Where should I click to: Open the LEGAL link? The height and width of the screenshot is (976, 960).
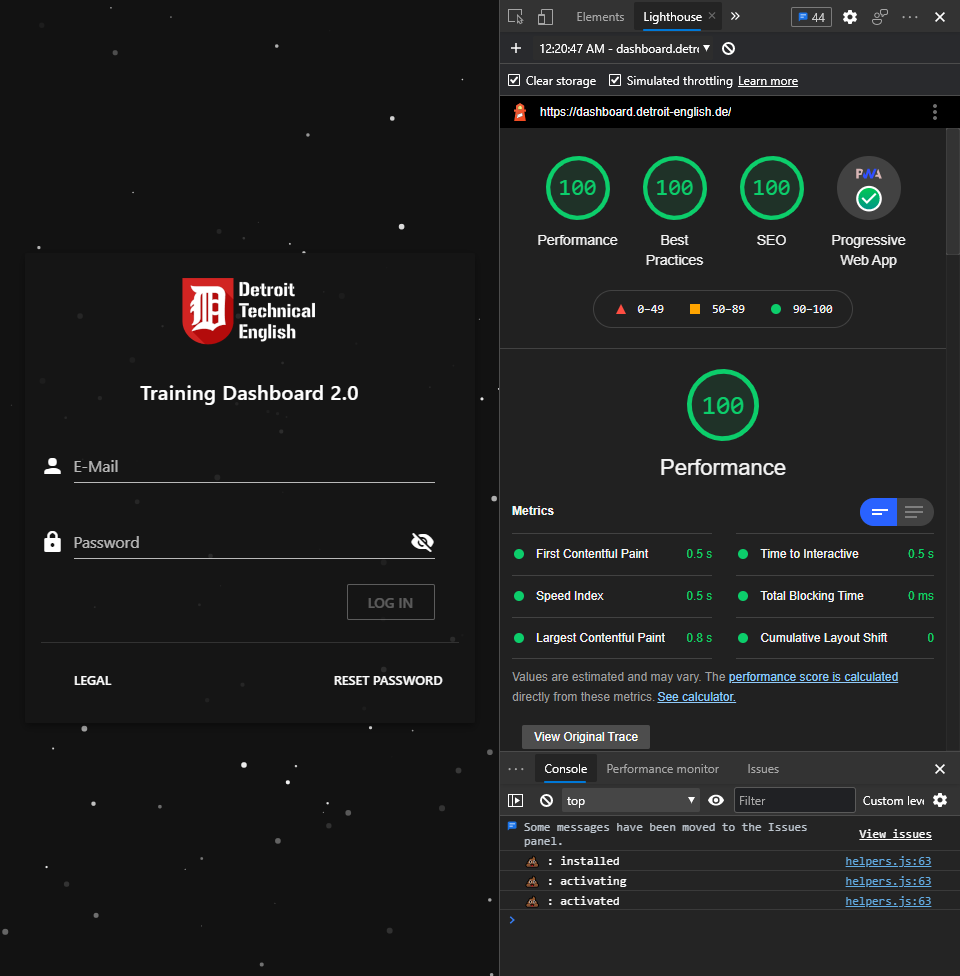pos(93,680)
